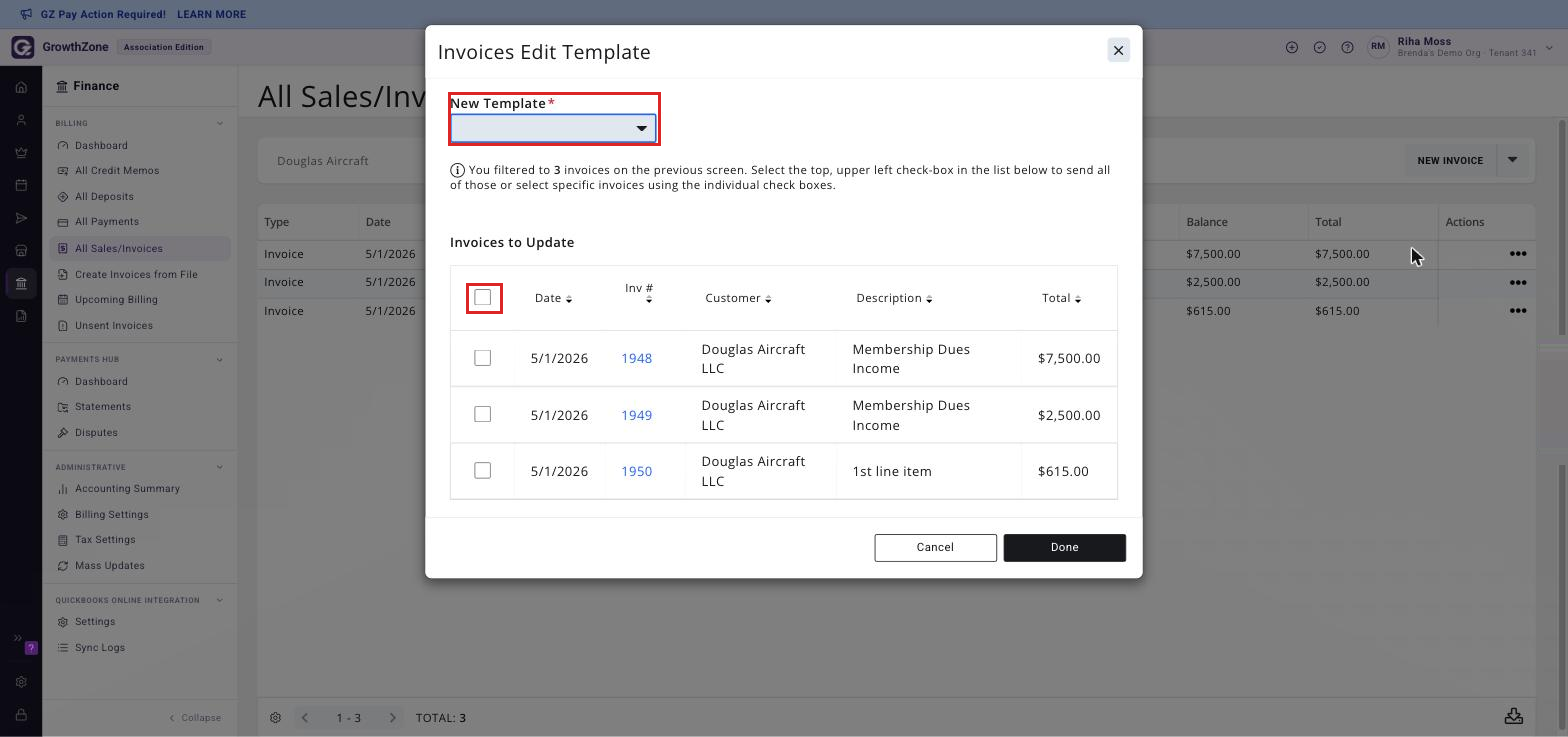Viewport: 1568px width, 737px height.
Task: Open invoice number 1949 link
Action: (x=636, y=415)
